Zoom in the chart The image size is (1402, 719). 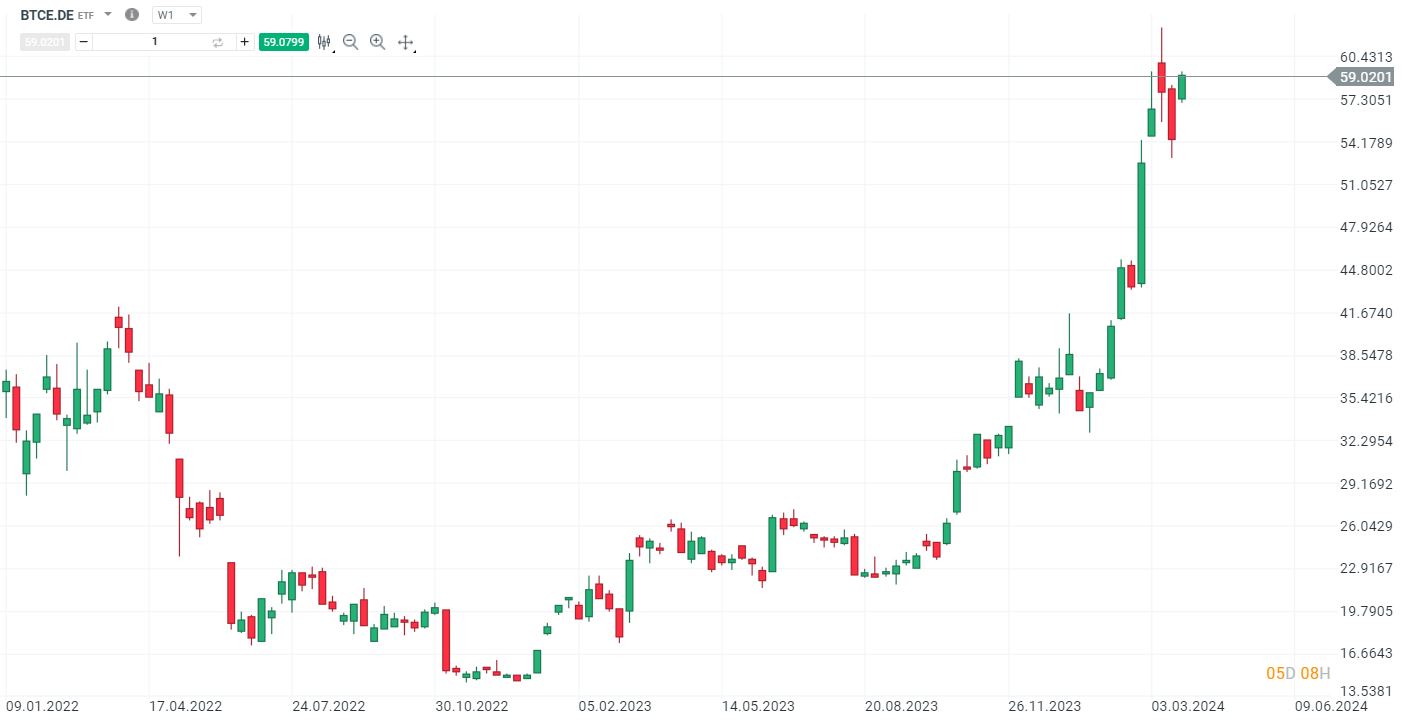377,42
